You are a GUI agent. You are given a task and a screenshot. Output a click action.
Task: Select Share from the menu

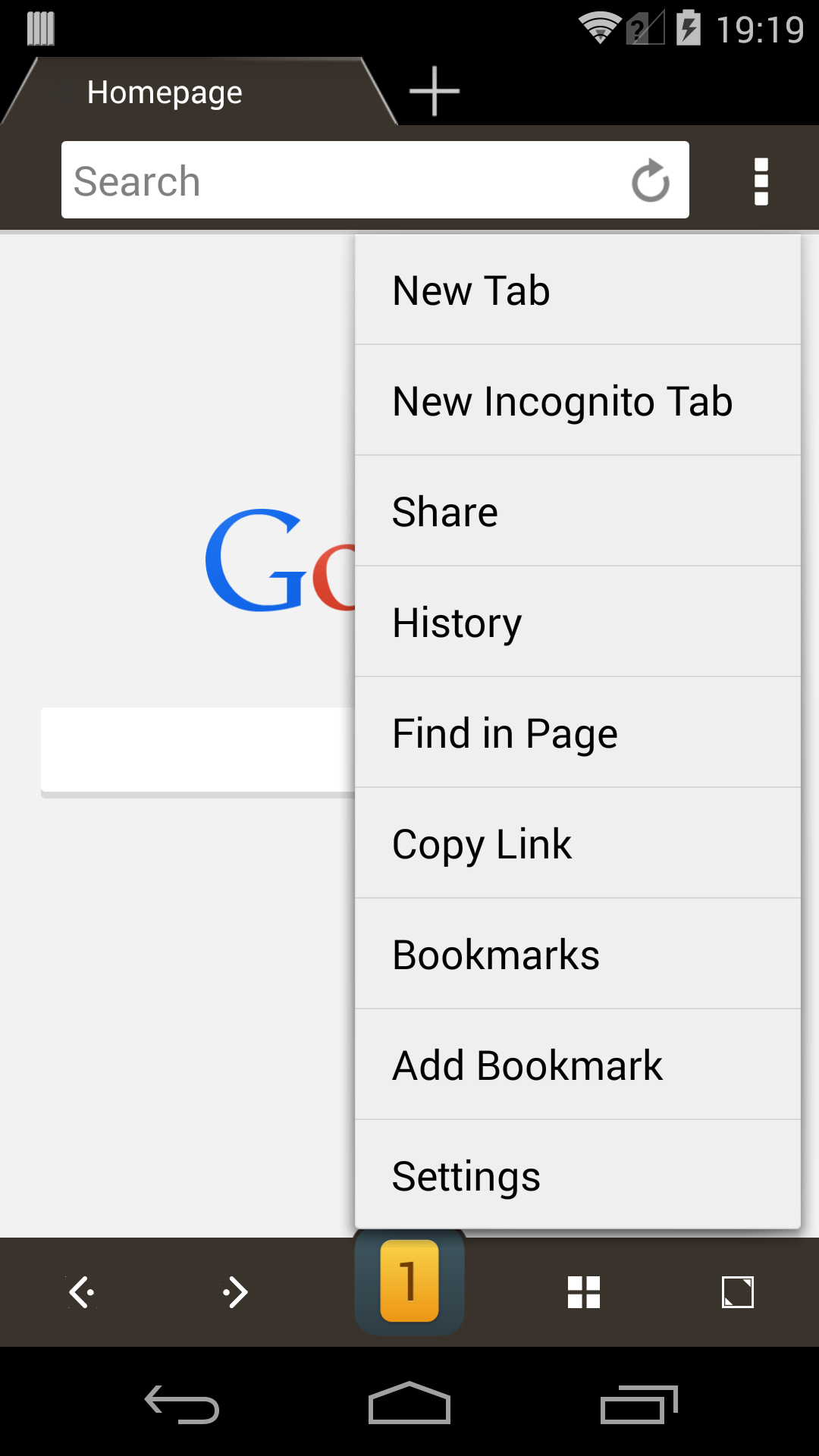coord(578,512)
